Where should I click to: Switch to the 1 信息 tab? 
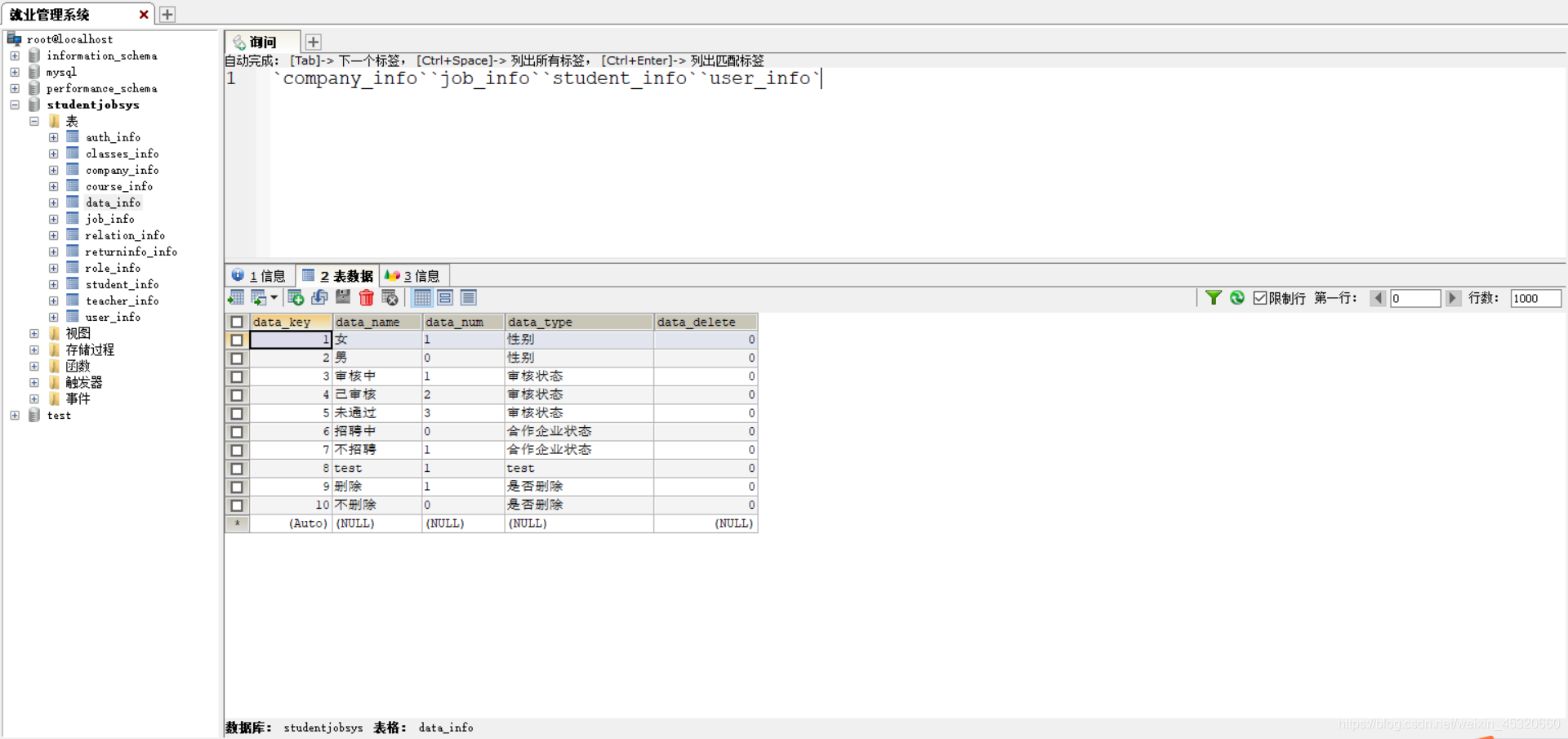click(x=259, y=276)
